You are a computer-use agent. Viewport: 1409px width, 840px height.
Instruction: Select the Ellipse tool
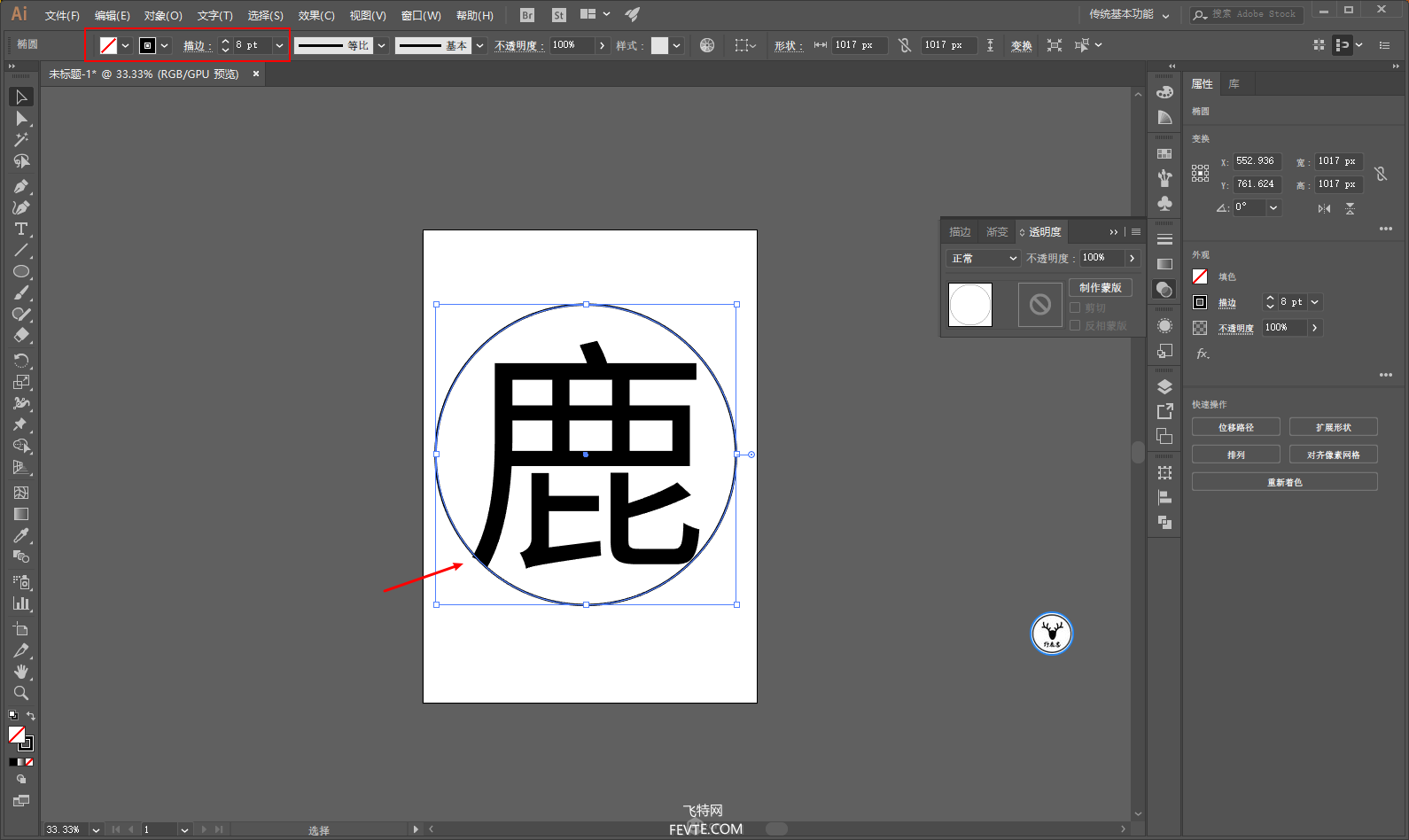click(x=21, y=272)
